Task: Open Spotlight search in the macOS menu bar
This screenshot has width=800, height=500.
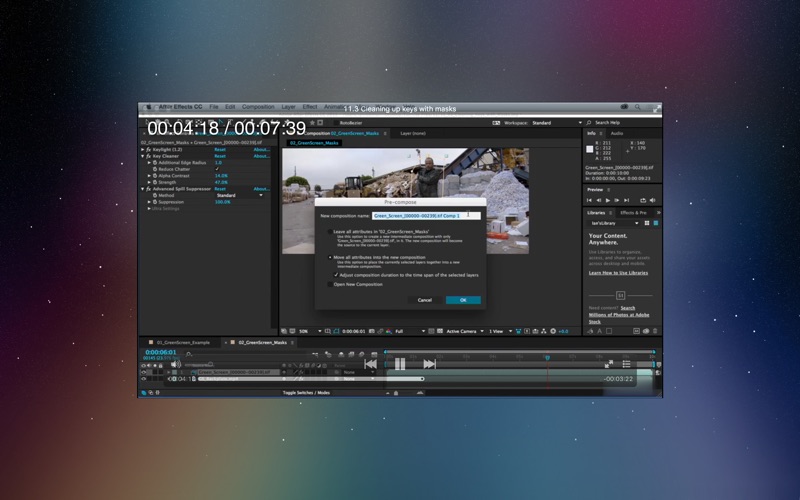Action: (x=638, y=107)
